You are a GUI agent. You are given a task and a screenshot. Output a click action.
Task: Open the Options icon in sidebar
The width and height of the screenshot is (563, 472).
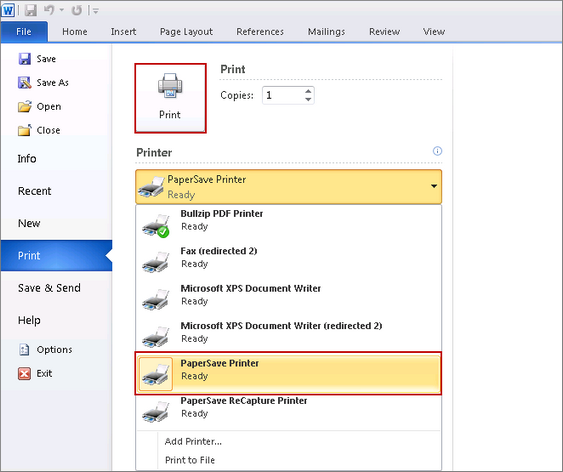[x=24, y=349]
